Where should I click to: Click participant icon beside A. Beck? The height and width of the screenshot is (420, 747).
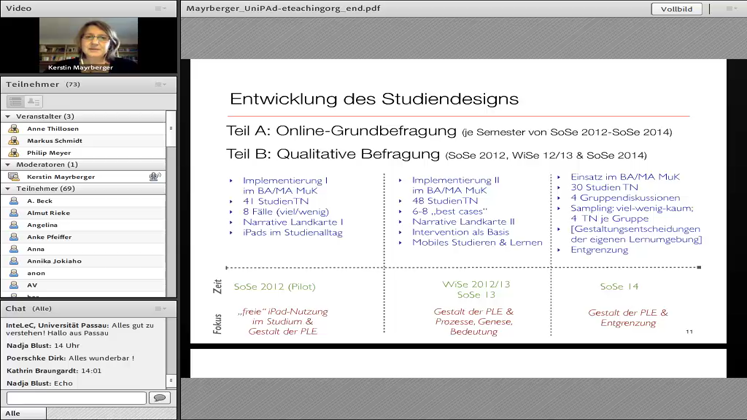pos(14,201)
